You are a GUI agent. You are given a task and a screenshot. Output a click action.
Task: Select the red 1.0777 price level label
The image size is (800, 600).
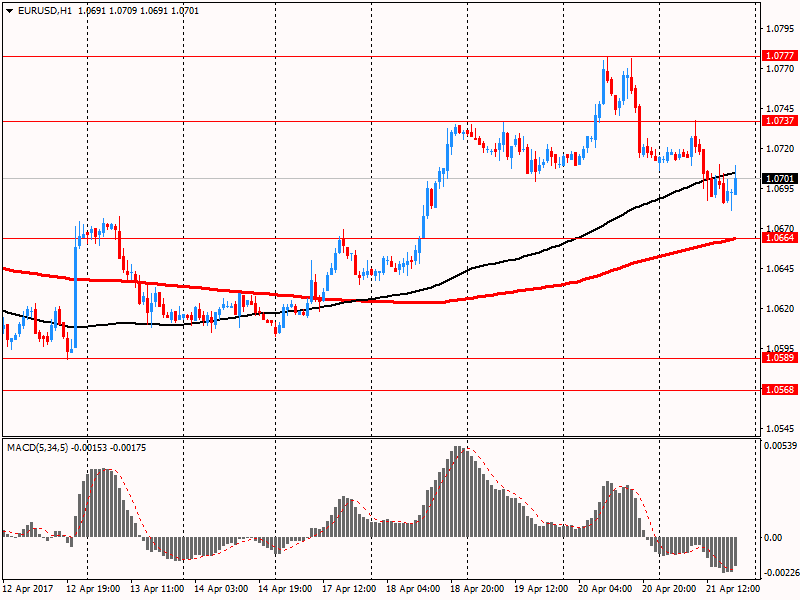pyautogui.click(x=780, y=55)
